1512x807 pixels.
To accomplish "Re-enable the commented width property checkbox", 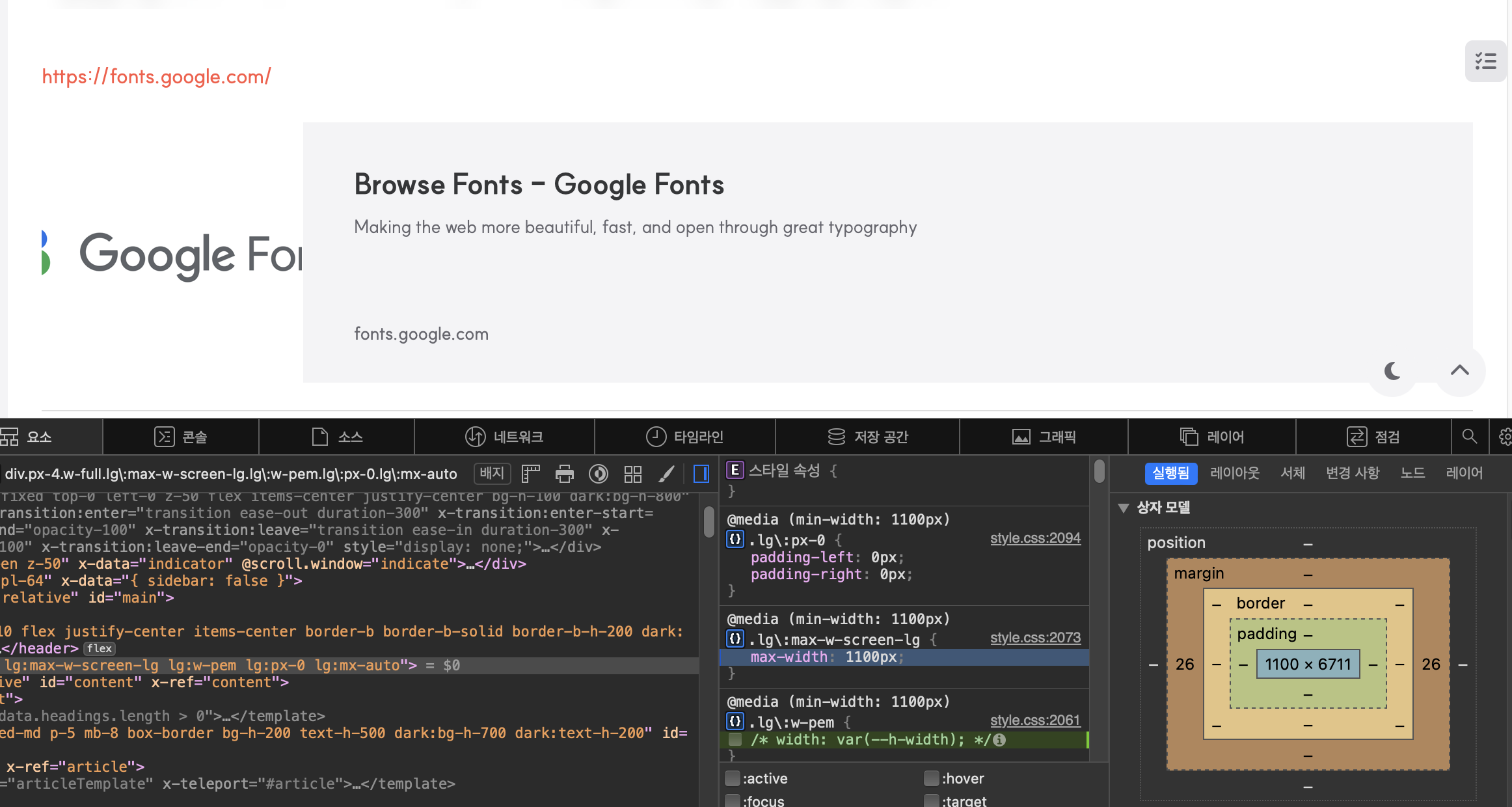I will pos(736,739).
